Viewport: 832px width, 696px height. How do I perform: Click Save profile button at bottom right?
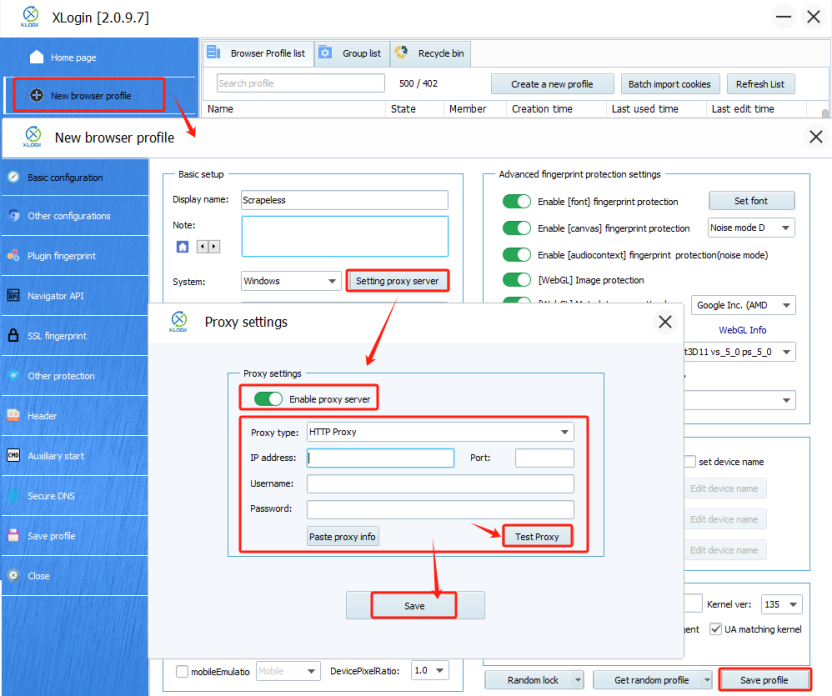pos(764,680)
